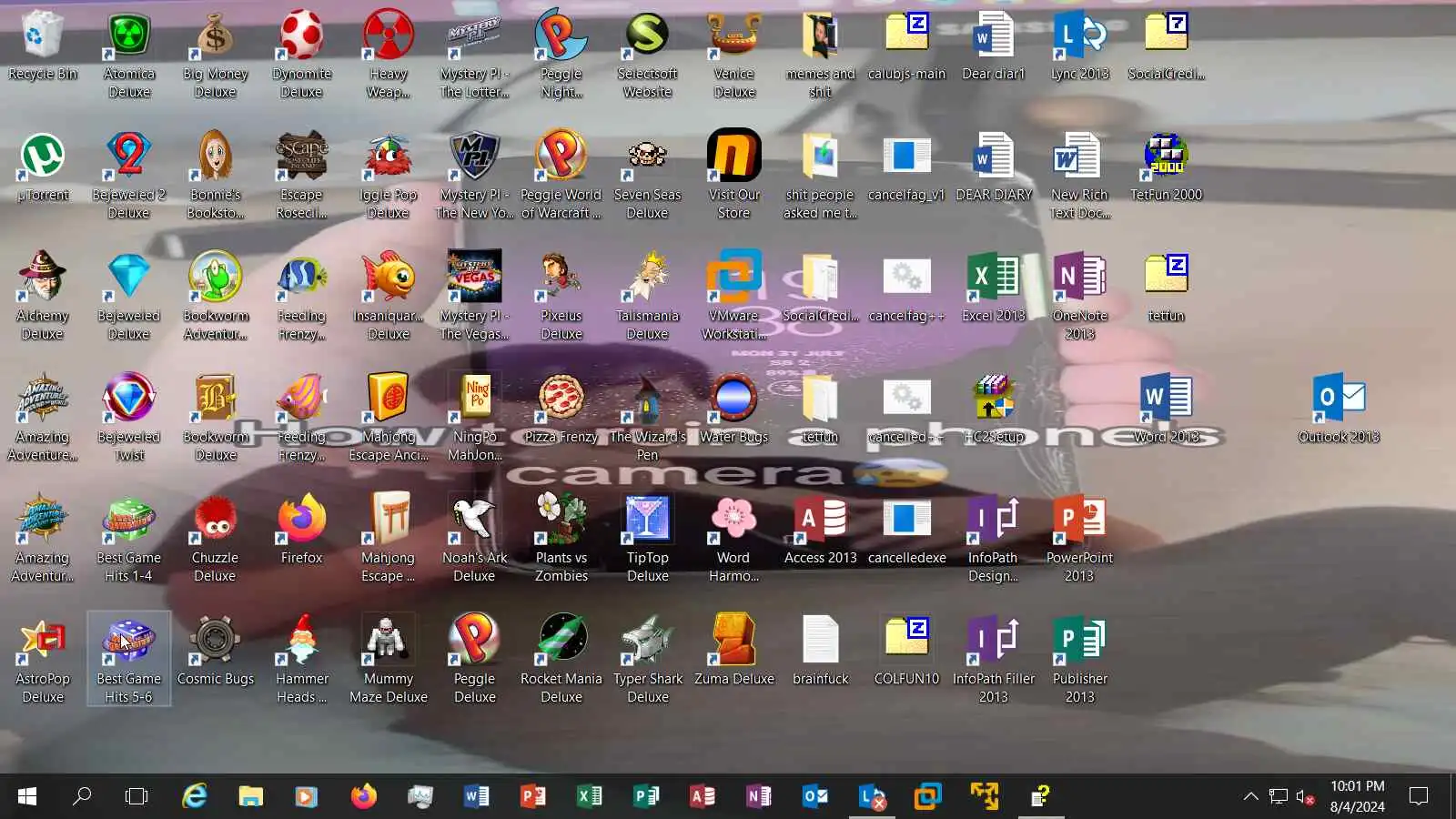Open the Selectsoft Website shortcut
The height and width of the screenshot is (819, 1456).
(x=648, y=55)
